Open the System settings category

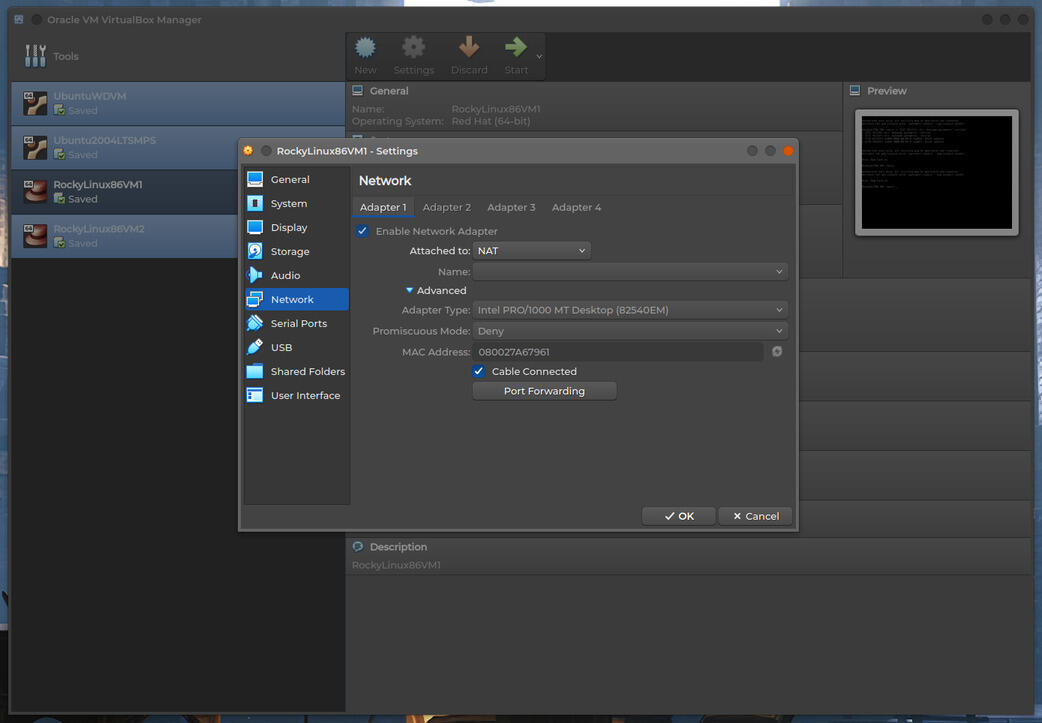click(296, 203)
